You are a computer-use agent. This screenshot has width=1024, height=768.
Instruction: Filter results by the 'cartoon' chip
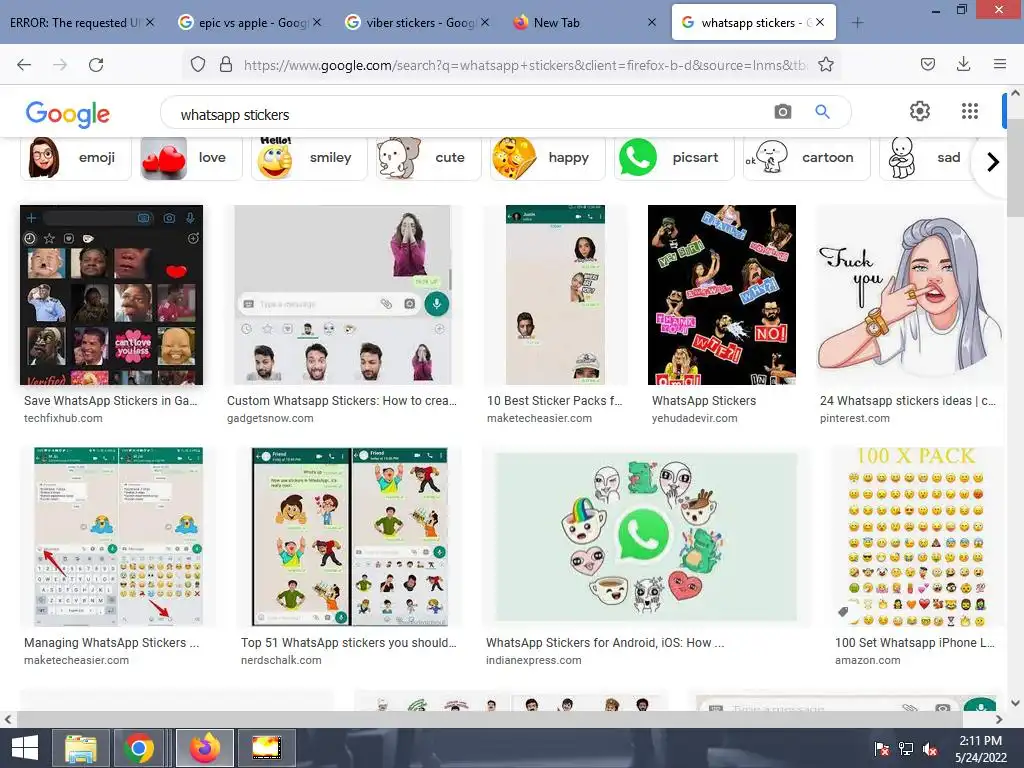click(807, 157)
